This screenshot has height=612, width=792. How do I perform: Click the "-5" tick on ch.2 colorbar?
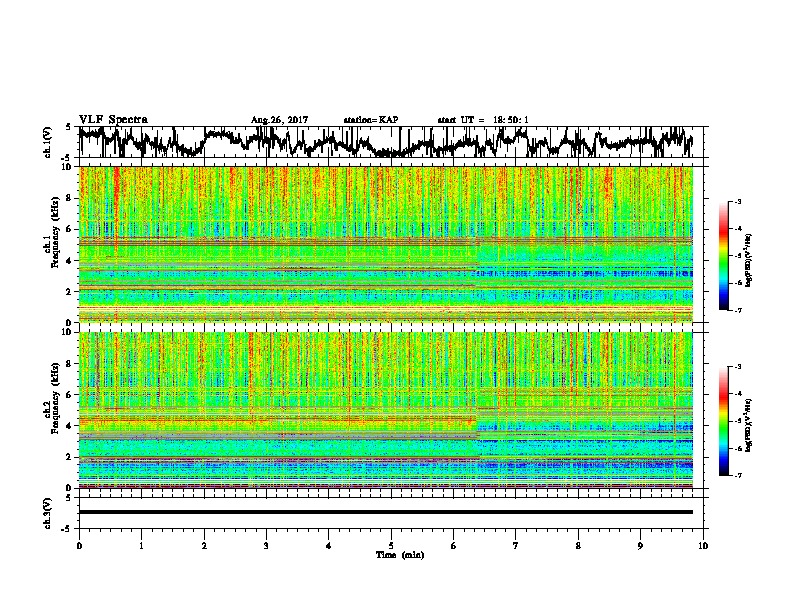tap(737, 421)
